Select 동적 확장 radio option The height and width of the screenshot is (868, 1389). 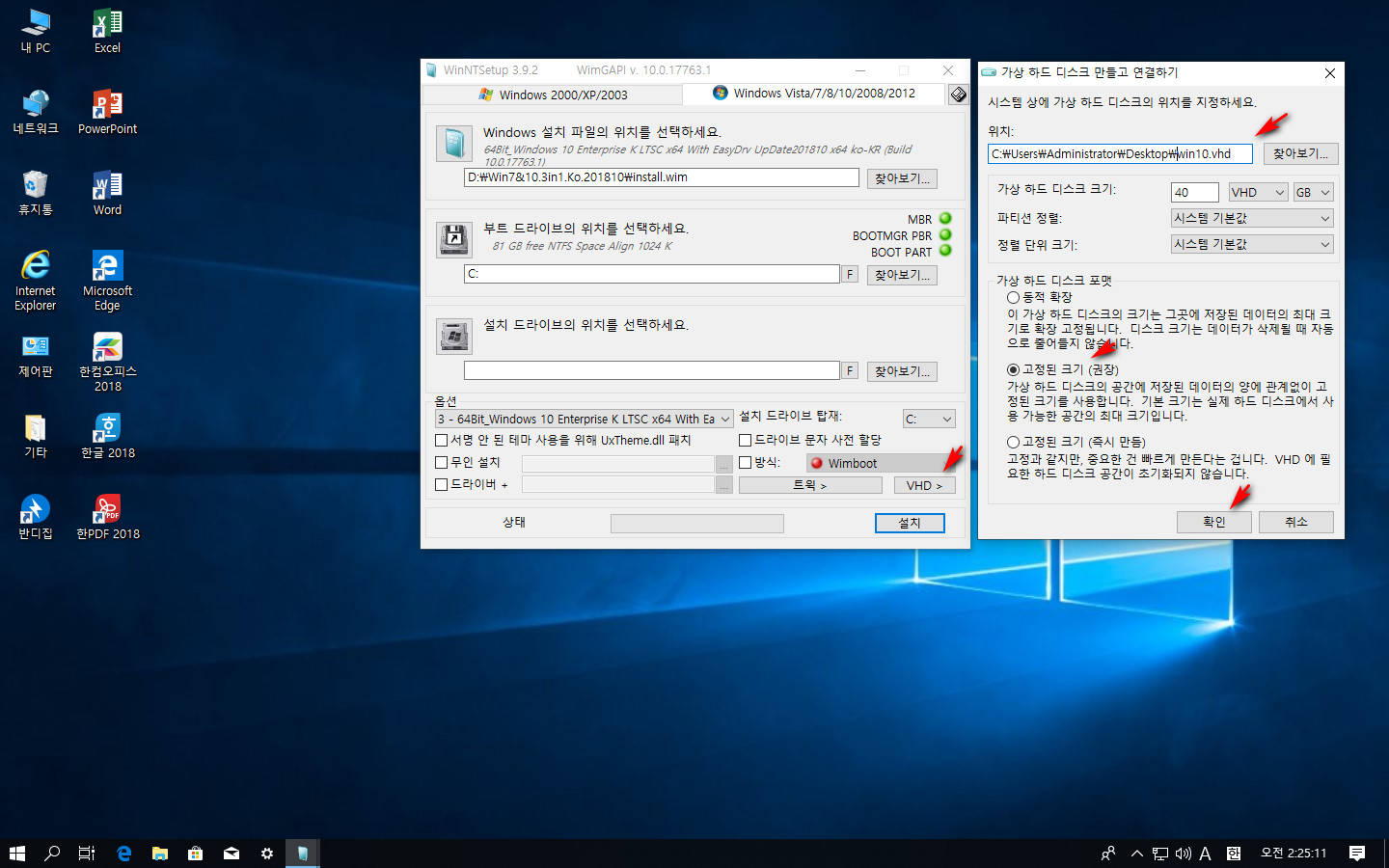[1013, 297]
